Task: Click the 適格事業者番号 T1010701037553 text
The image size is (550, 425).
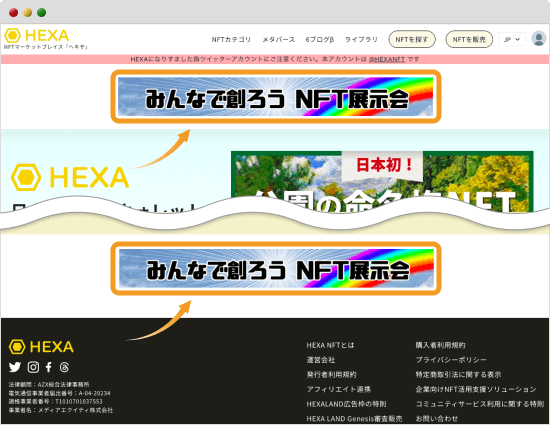Action: pyautogui.click(x=55, y=402)
